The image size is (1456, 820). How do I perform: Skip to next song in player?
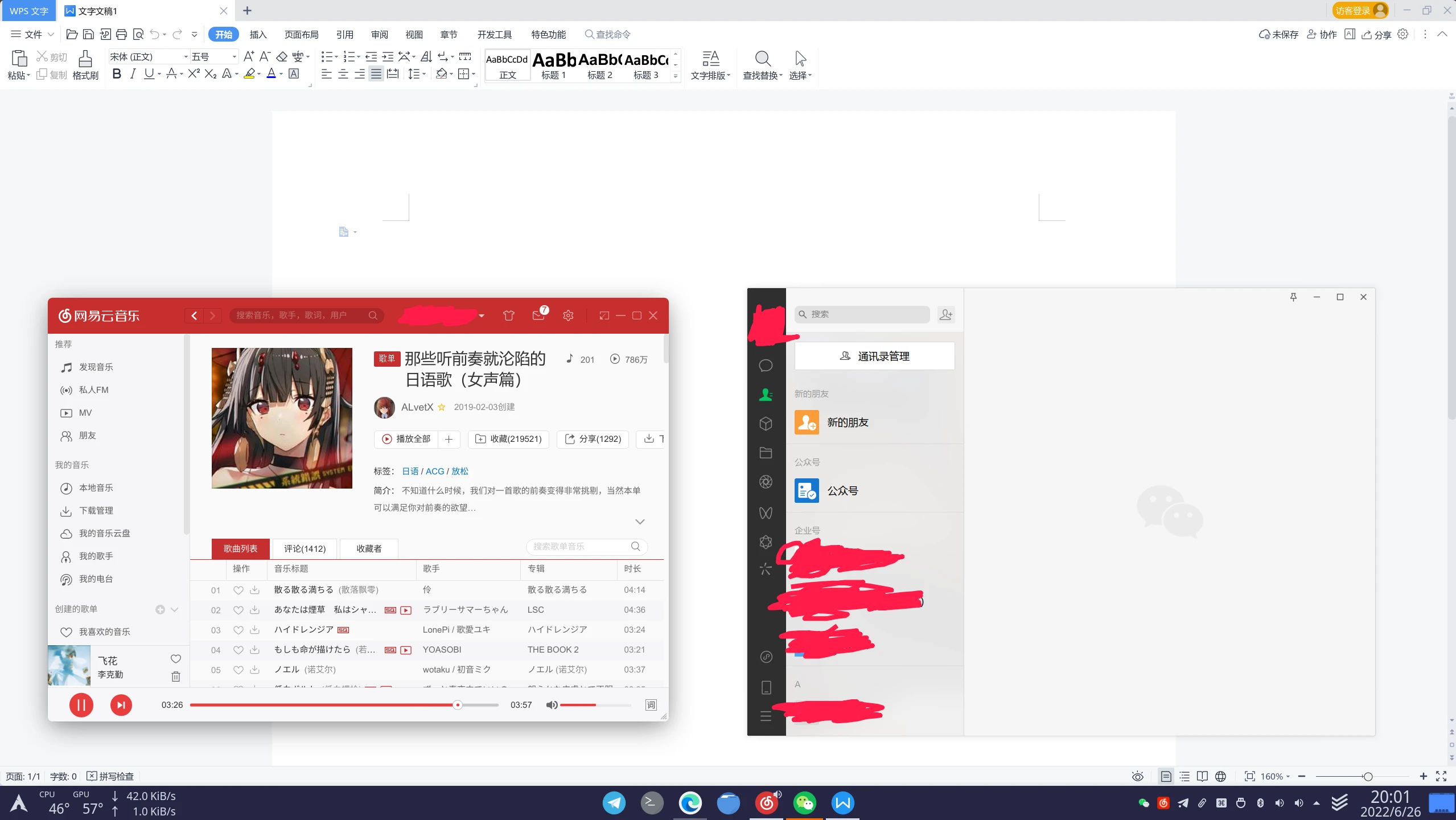pos(121,705)
